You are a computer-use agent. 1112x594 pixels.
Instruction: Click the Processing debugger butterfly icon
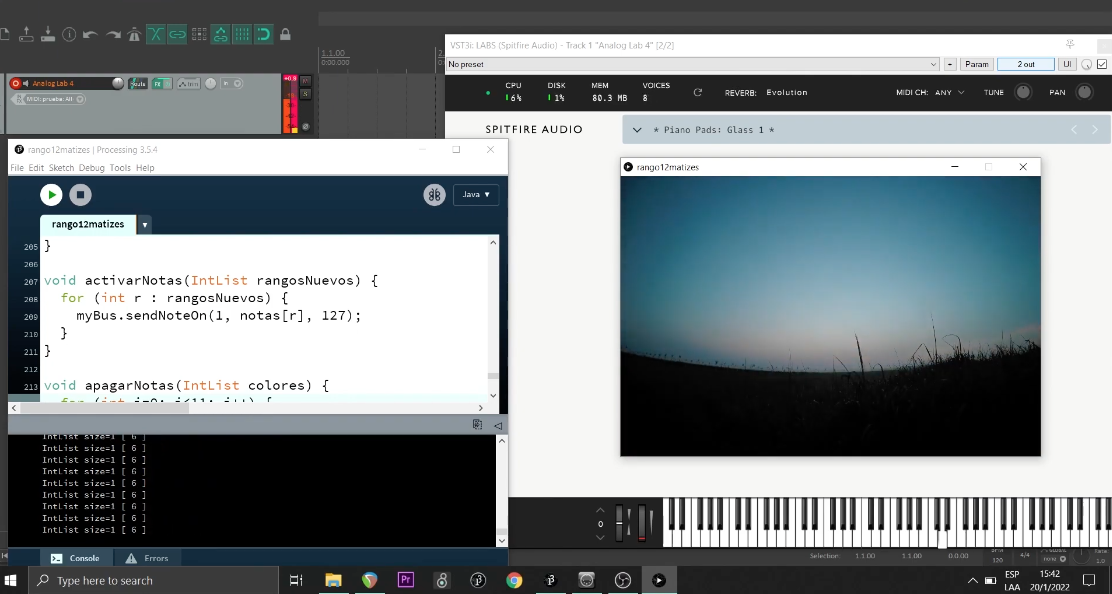[434, 195]
